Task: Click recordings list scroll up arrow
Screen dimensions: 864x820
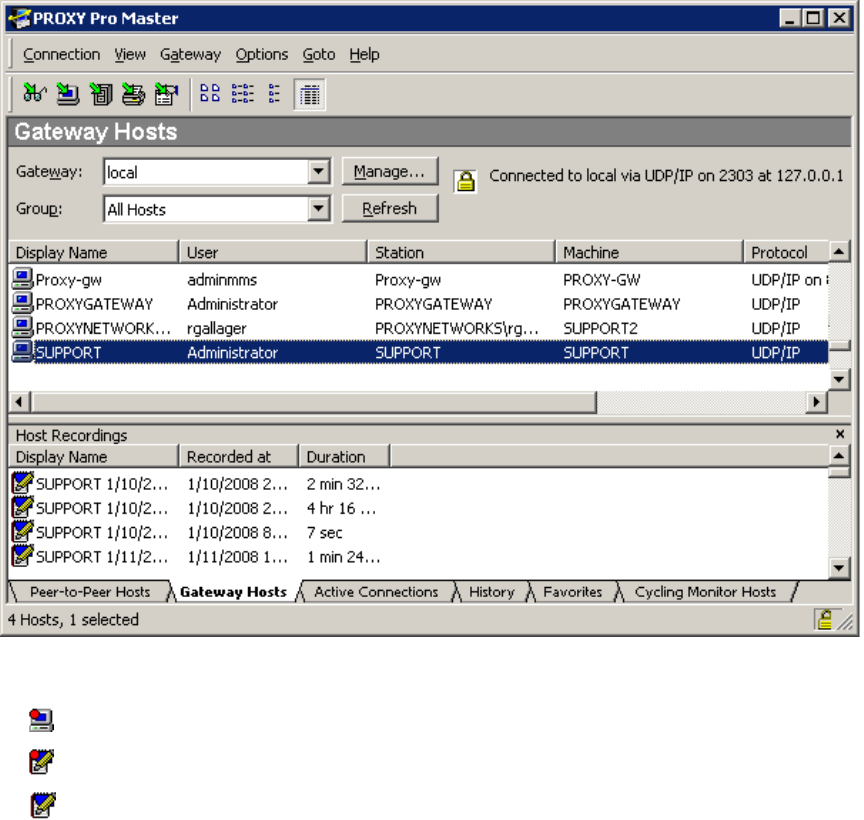Action: tap(839, 456)
